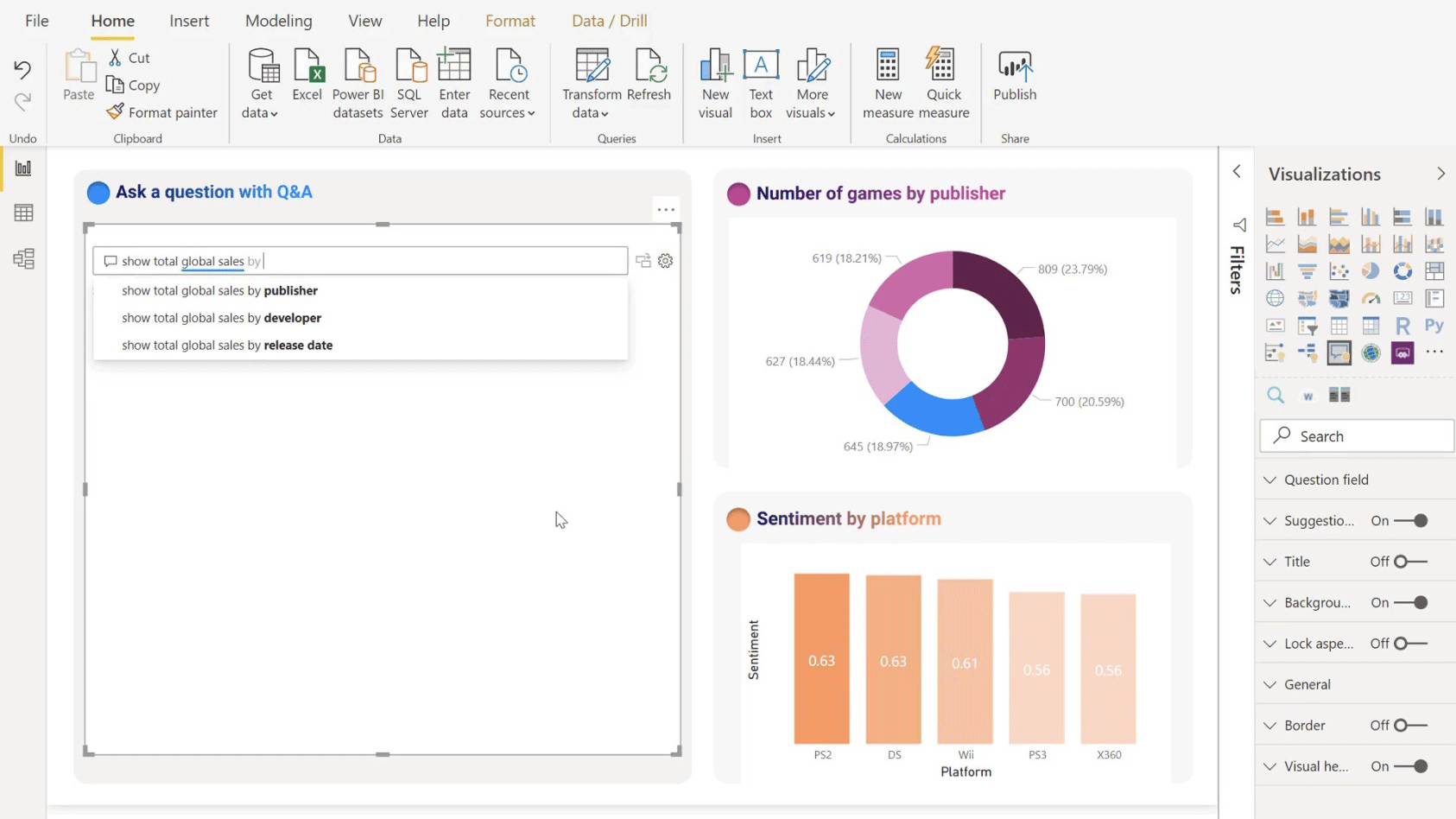
Task: Expand the General section
Action: [1269, 683]
